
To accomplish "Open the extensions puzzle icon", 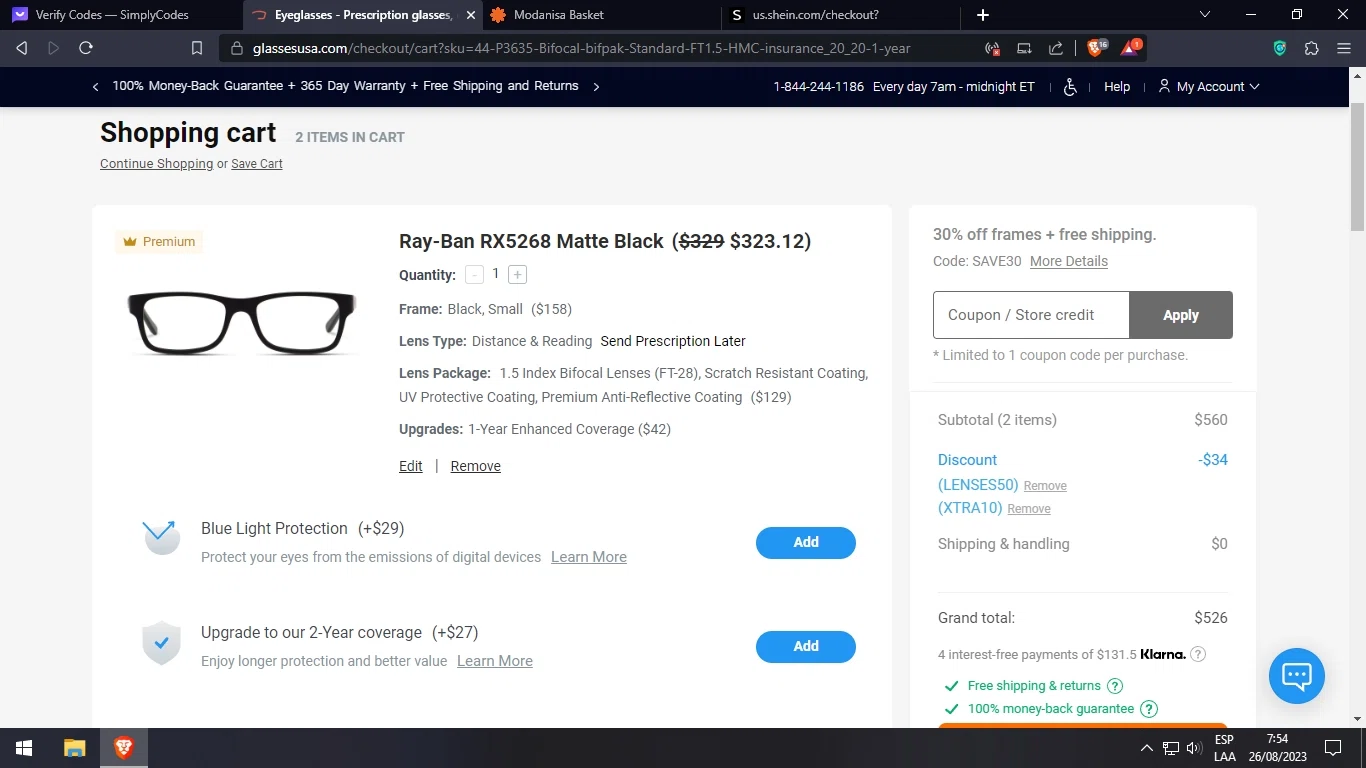I will (1312, 48).
